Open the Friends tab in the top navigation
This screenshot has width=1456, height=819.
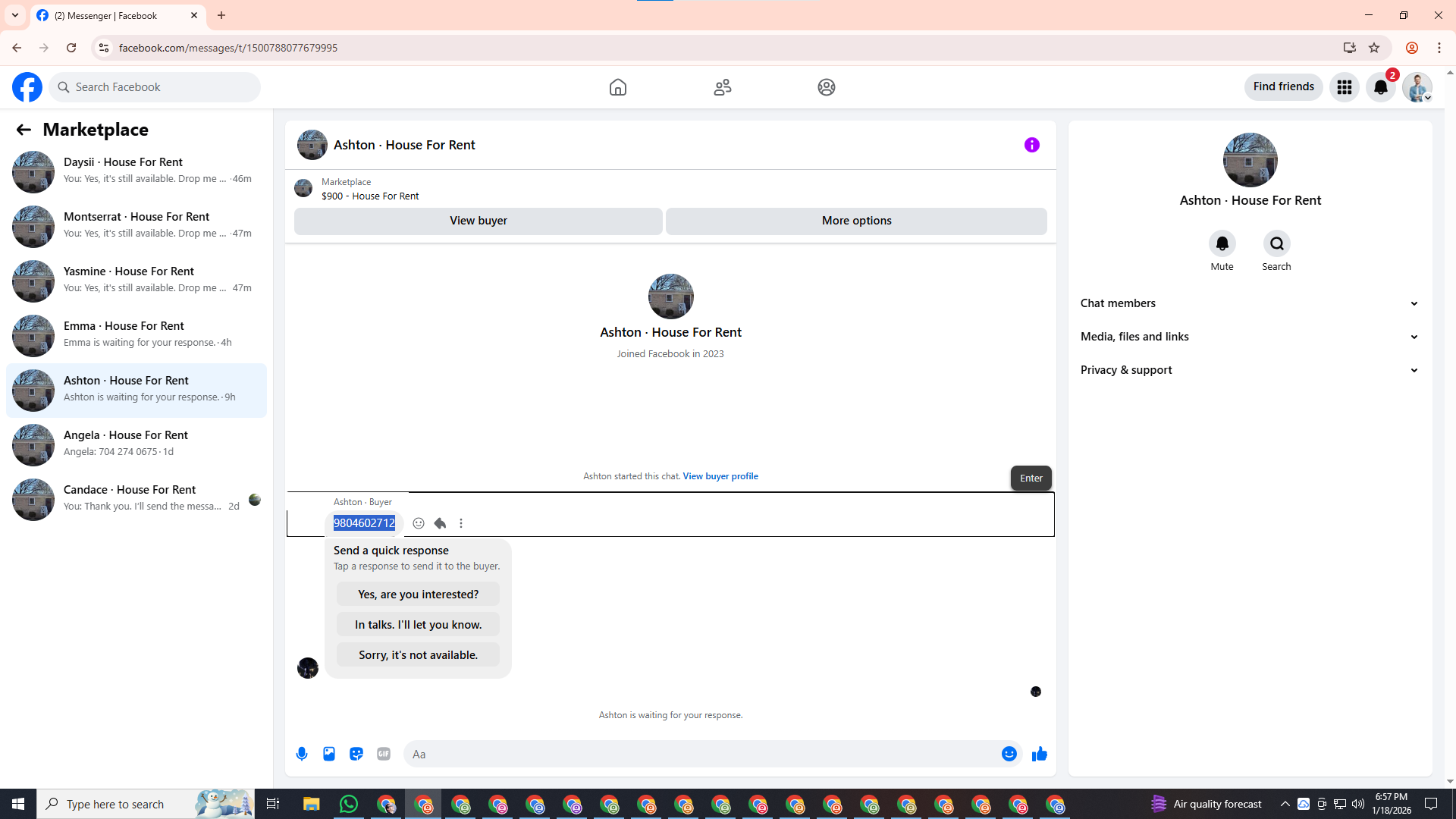(x=722, y=87)
